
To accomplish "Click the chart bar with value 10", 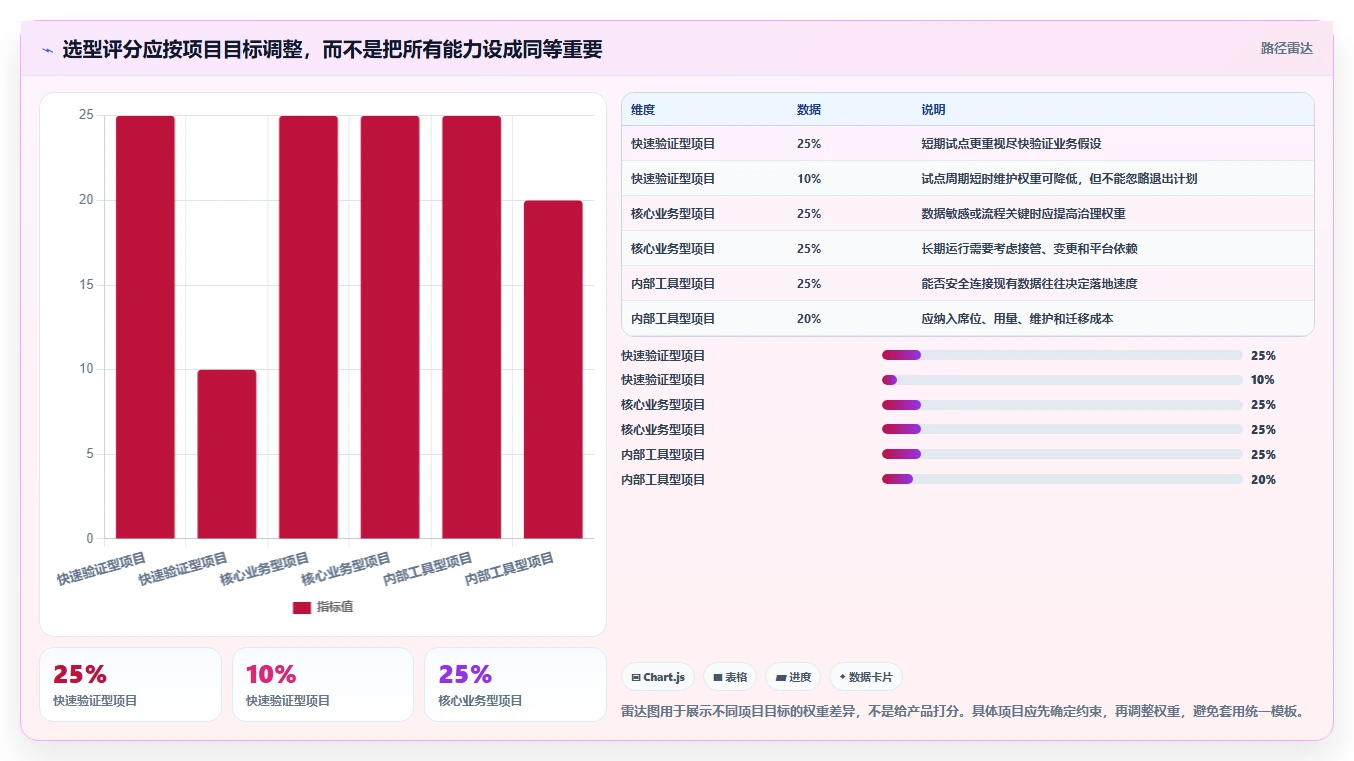I will coord(227,454).
